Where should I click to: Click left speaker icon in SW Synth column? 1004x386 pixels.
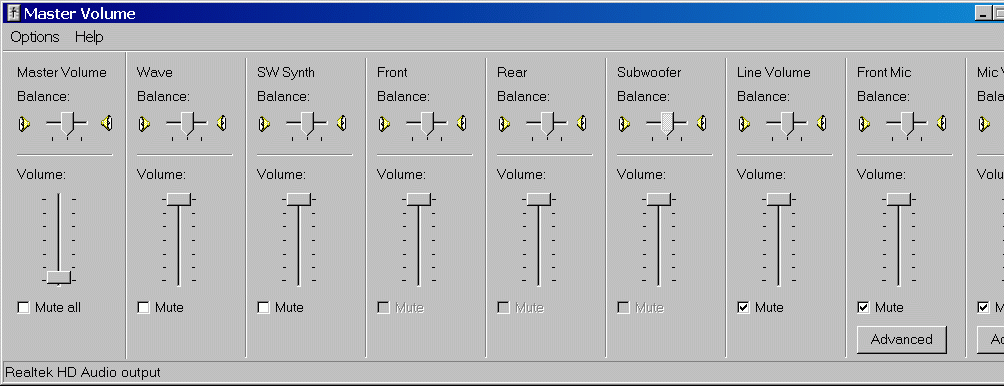[264, 123]
